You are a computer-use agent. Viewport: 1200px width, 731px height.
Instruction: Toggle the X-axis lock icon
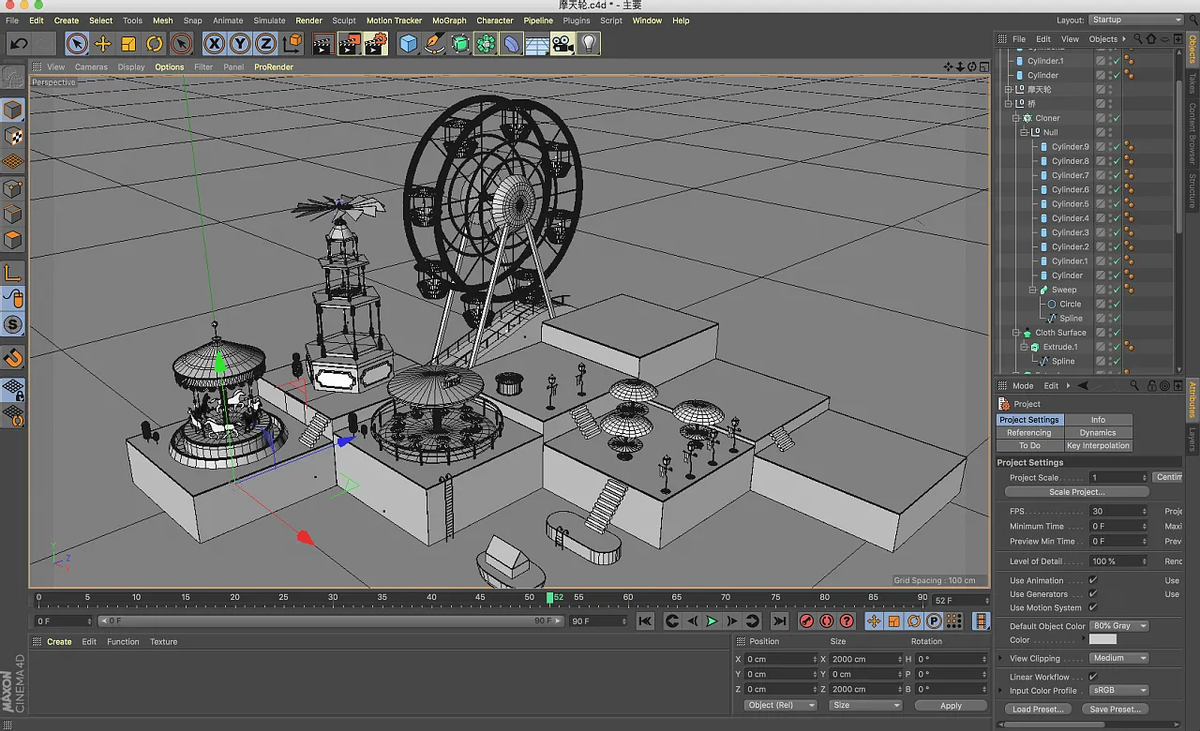pyautogui.click(x=214, y=44)
